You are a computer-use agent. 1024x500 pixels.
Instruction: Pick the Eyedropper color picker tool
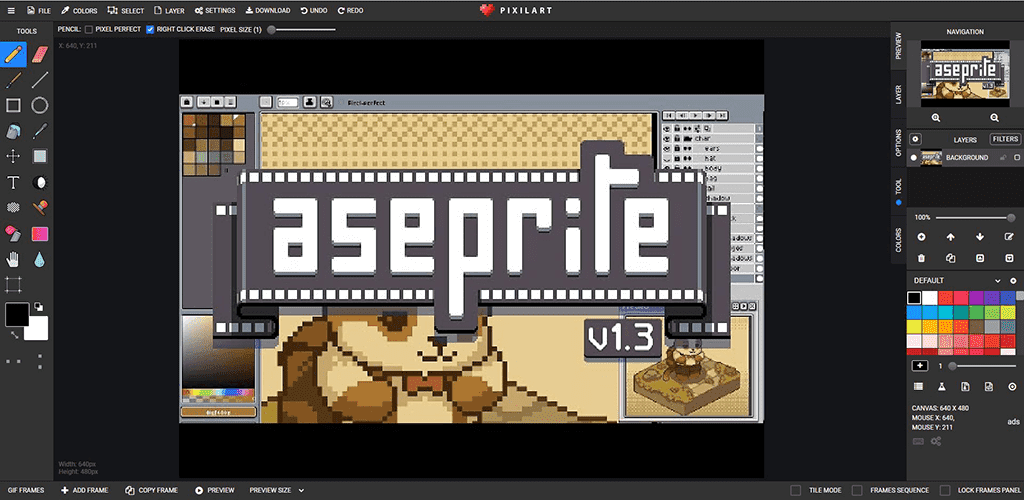[40, 131]
